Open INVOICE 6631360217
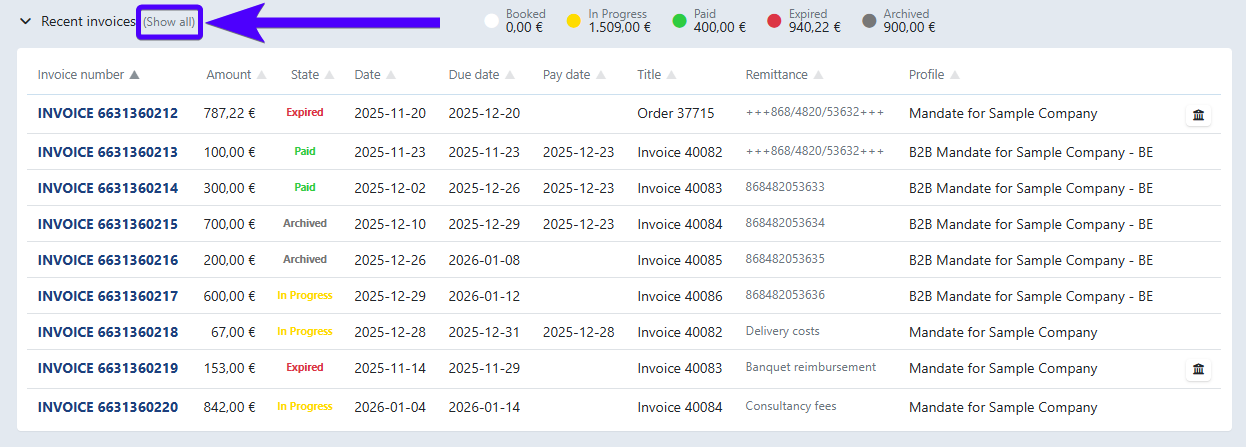This screenshot has width=1246, height=447. [x=108, y=296]
